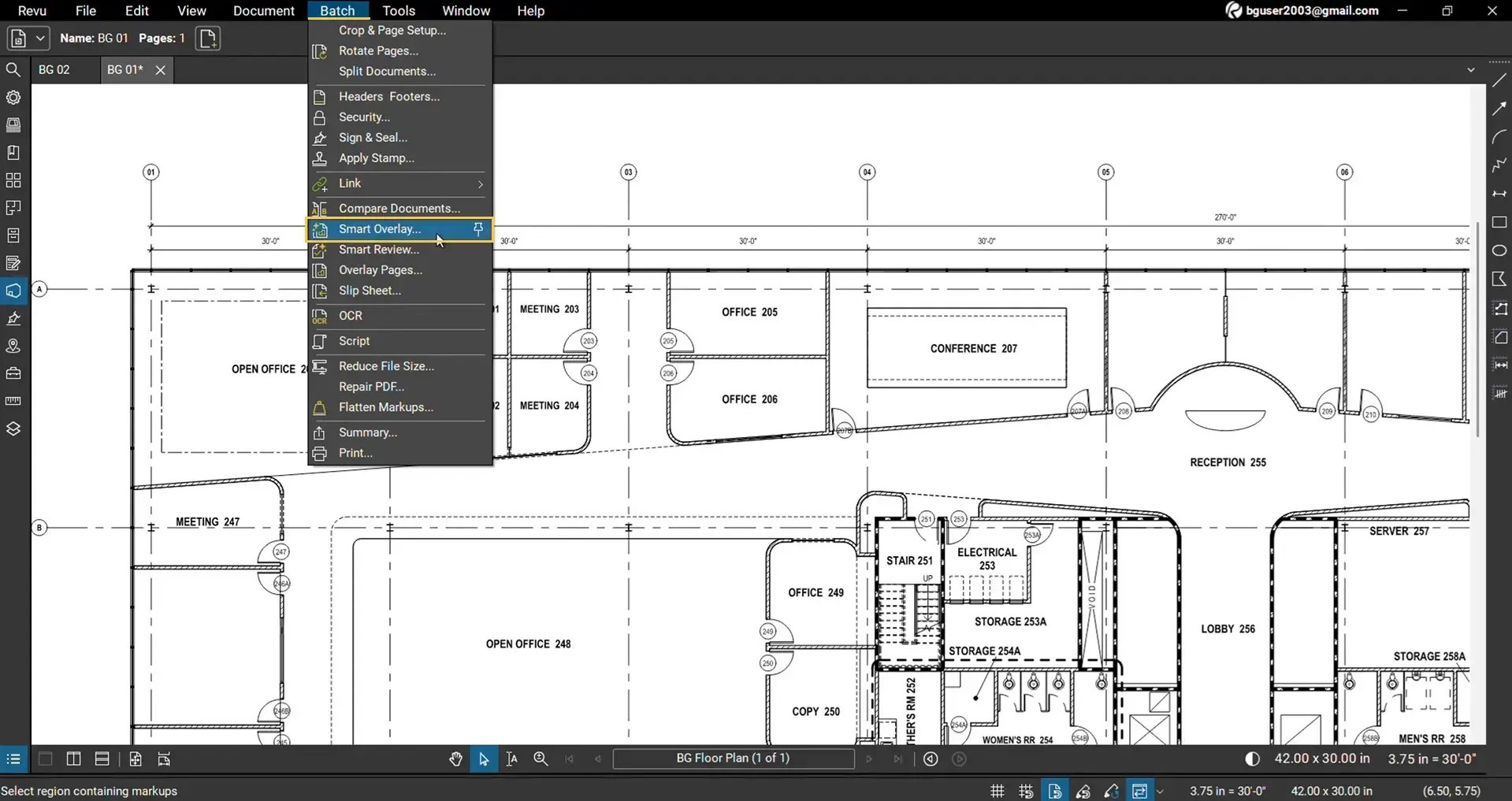Open the Spaces floor plan panel icon
This screenshot has width=1512, height=801.
pos(13,208)
